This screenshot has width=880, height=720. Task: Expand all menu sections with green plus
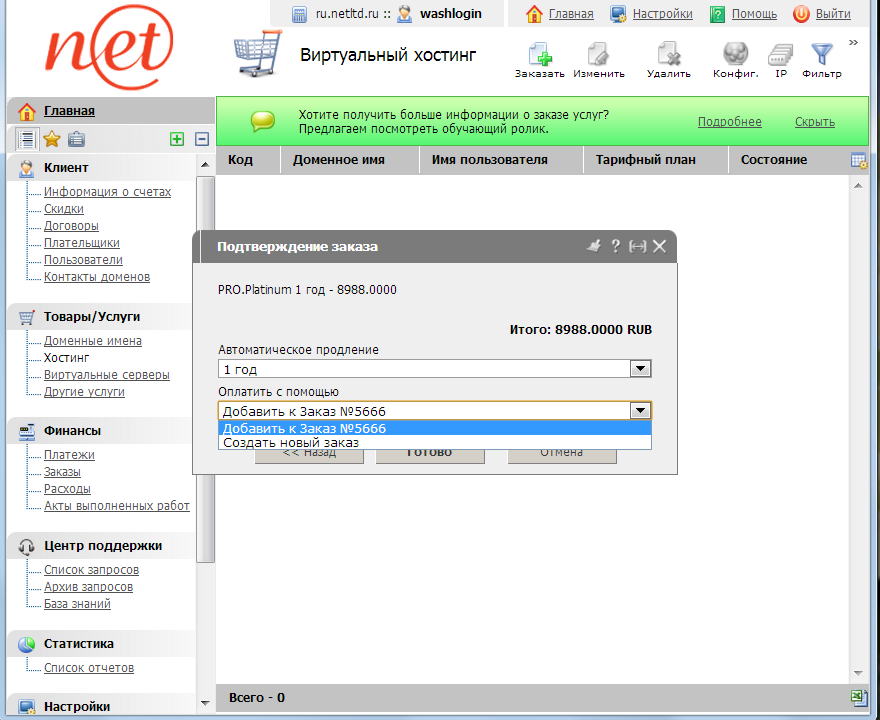coord(177,139)
